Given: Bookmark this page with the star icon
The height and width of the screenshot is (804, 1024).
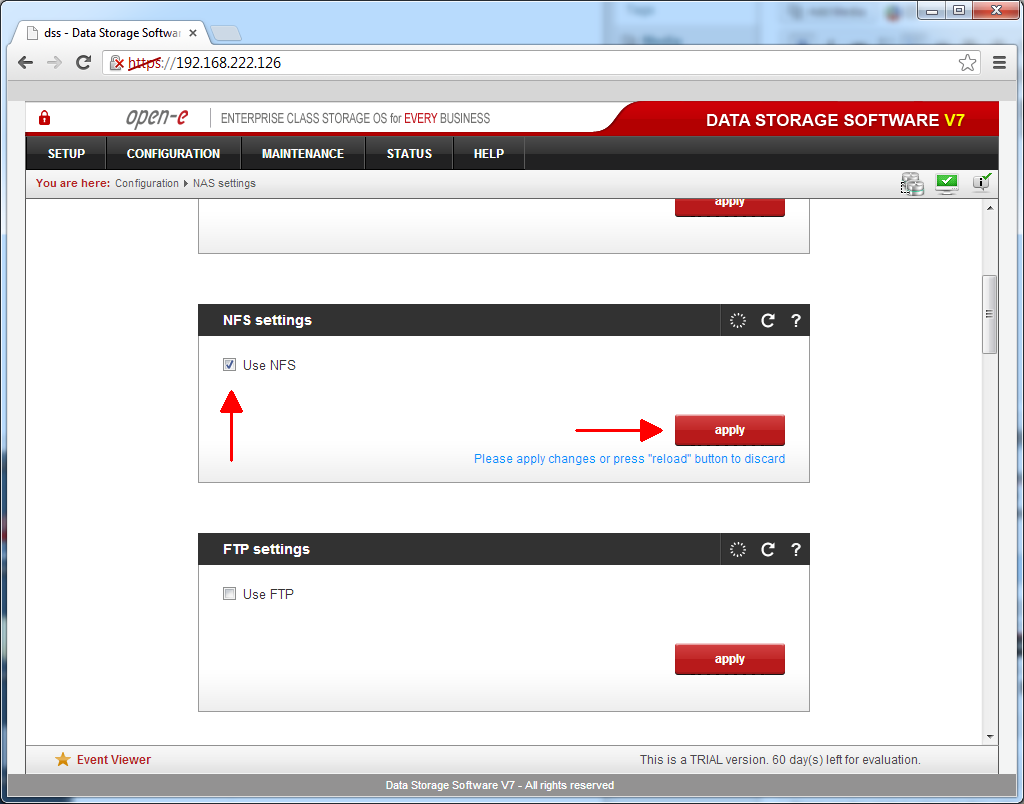Looking at the screenshot, I should click(967, 63).
